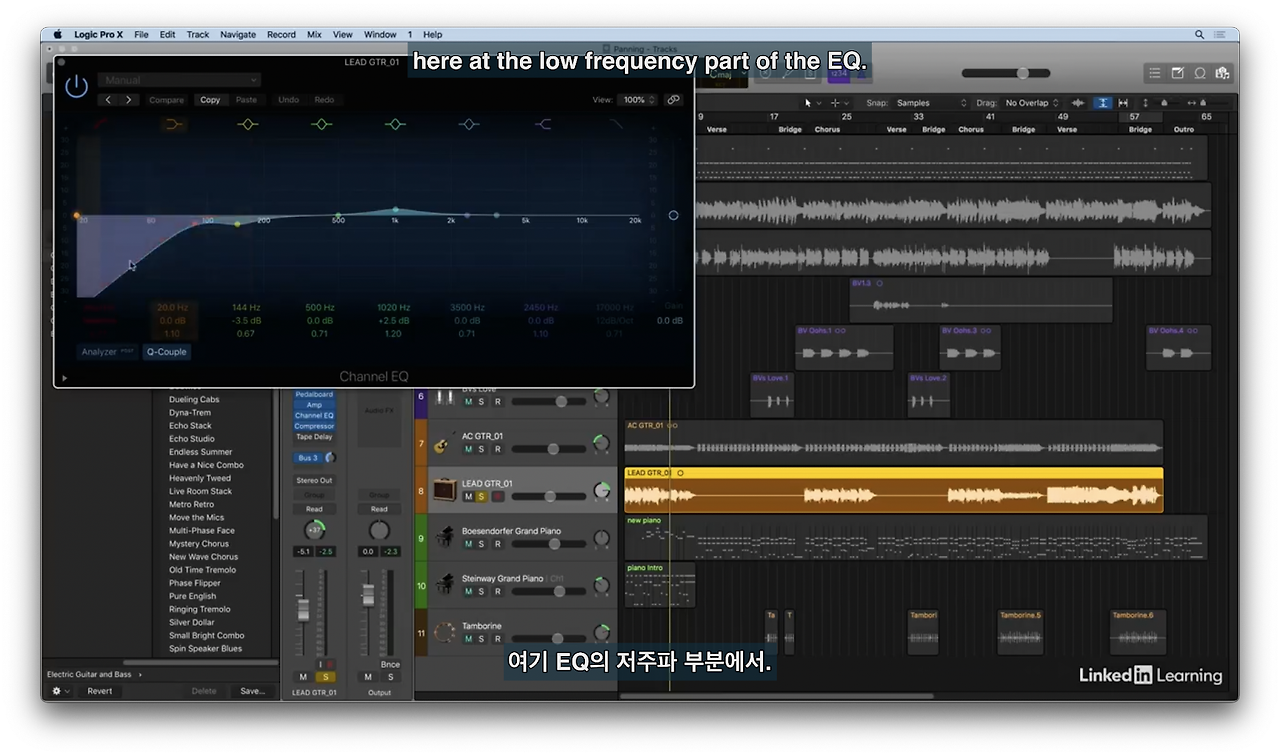The image size is (1280, 756).
Task: Click the Channel EQ link icon
Action: [x=673, y=100]
